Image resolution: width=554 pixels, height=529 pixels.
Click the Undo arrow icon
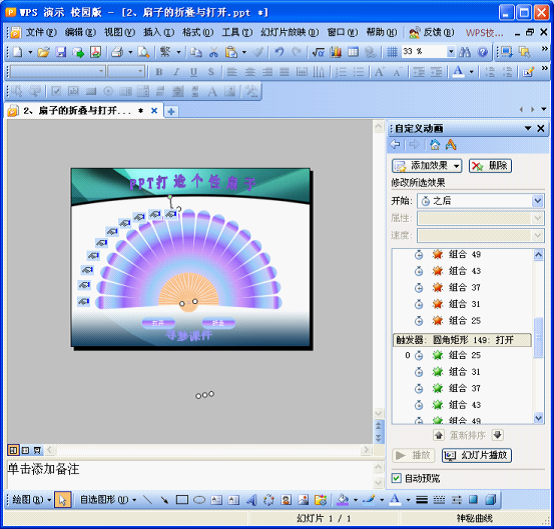pos(279,52)
